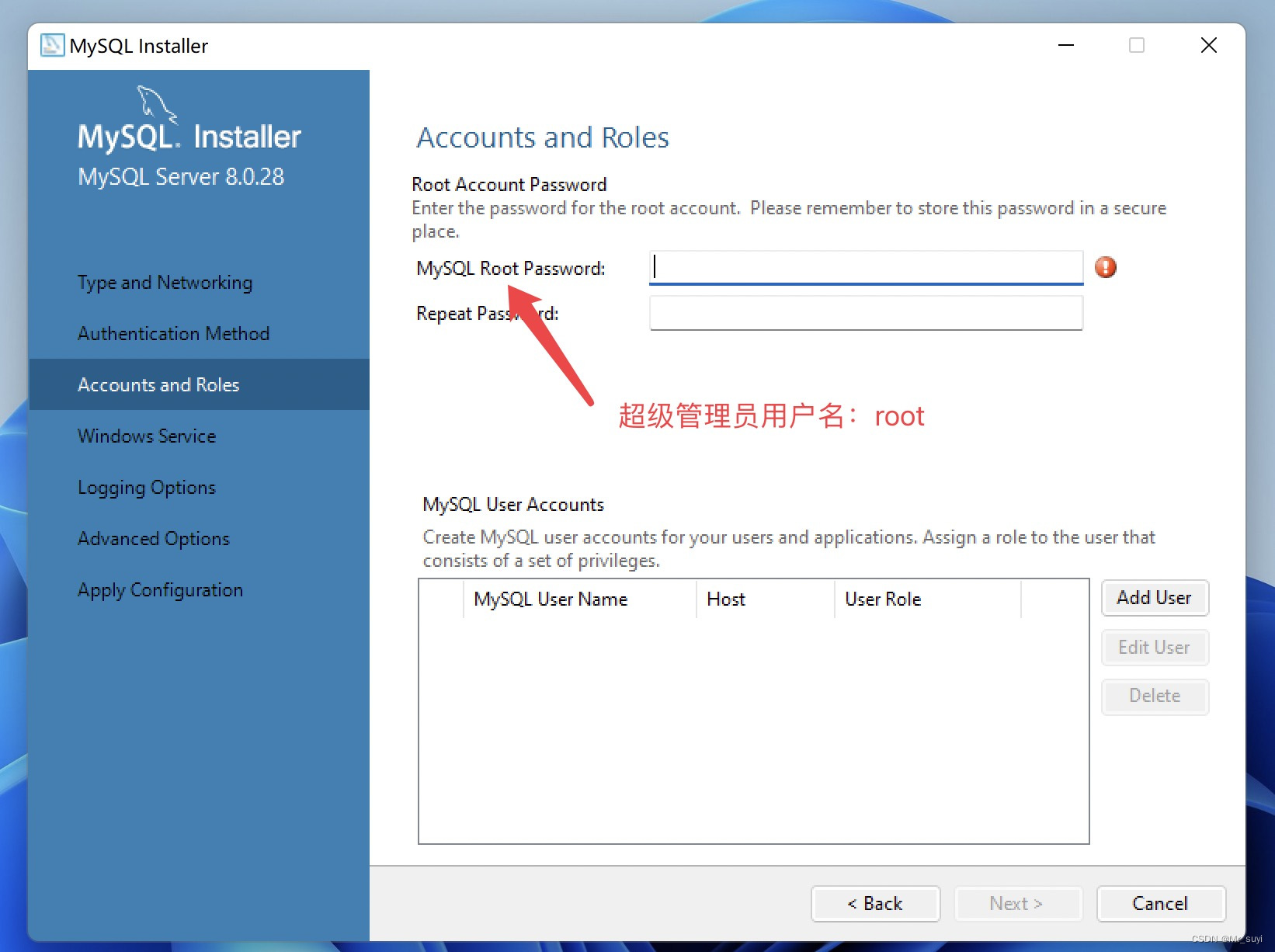1275x952 pixels.
Task: Focus the MySQL Root Password field
Action: 866,267
